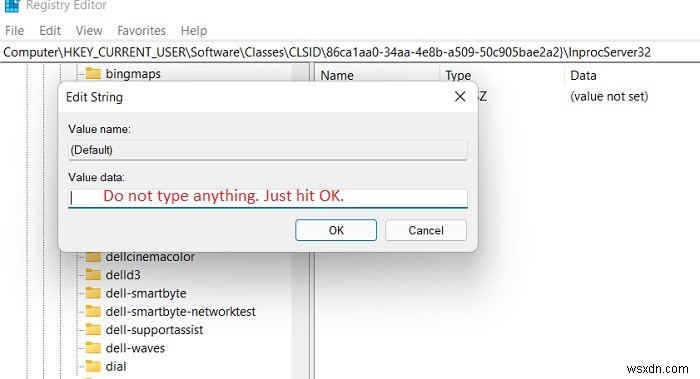The width and height of the screenshot is (700, 379).
Task: Click OK in Edit String dialog
Action: [336, 230]
